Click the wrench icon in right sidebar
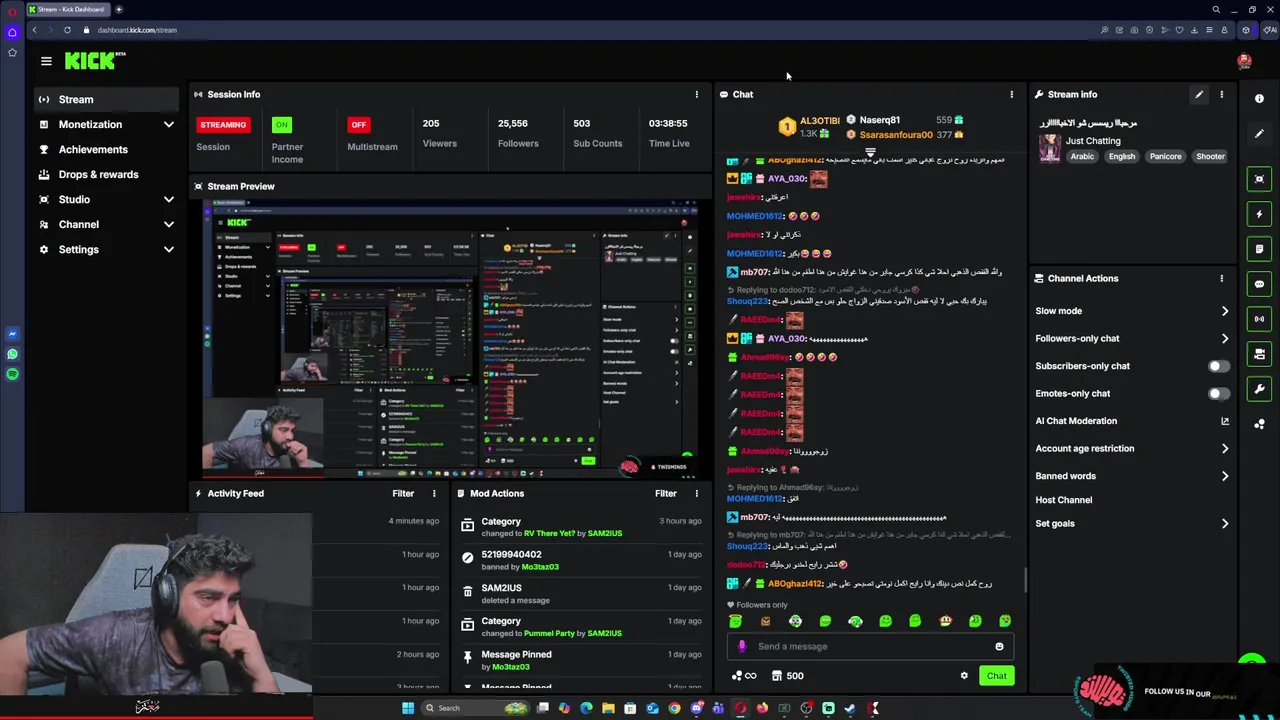Viewport: 1280px width, 720px height. [1259, 389]
